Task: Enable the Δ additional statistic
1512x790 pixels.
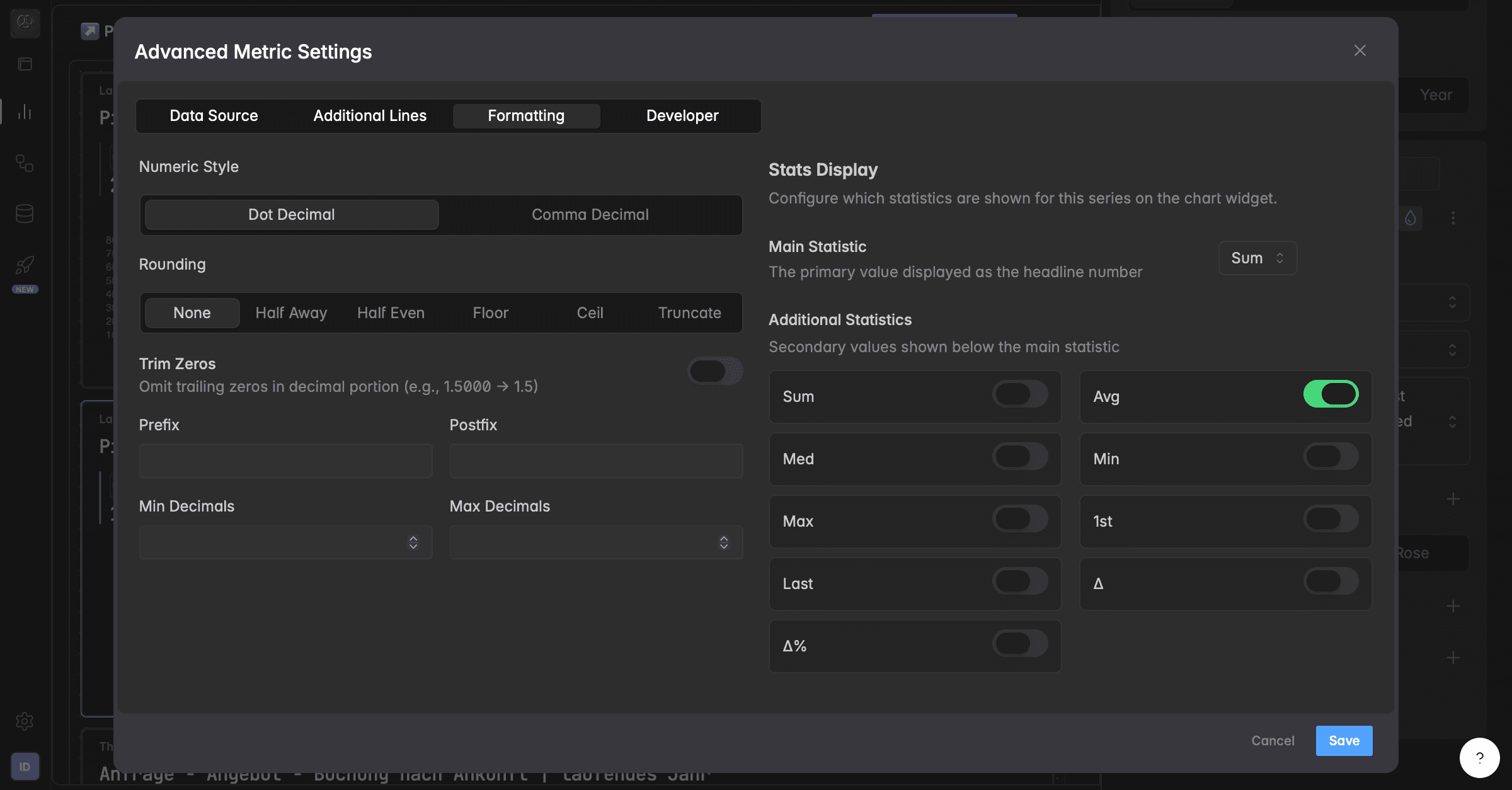Action: [1331, 581]
